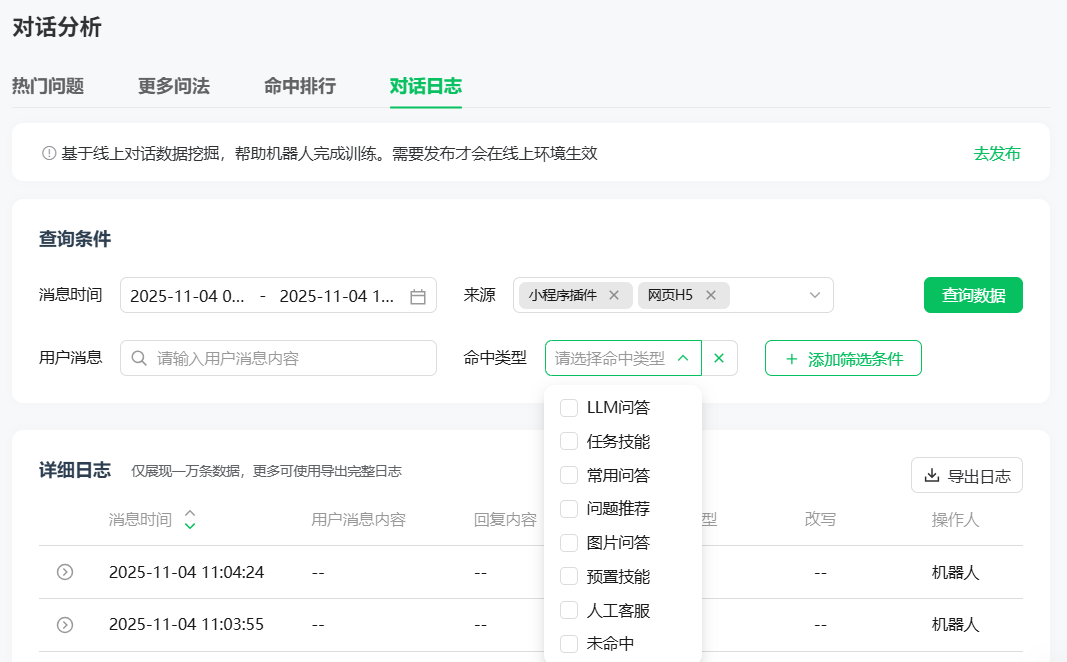Select the 未命中 checkbox

pos(569,643)
